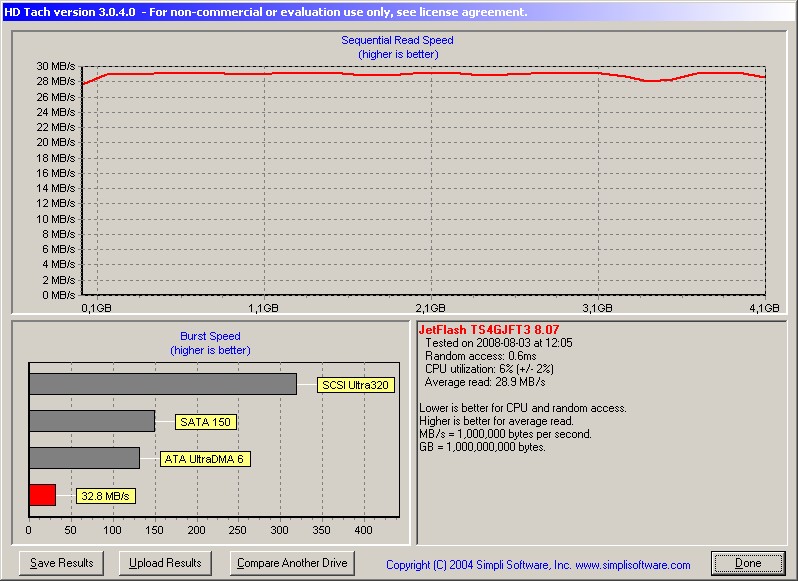
Task: Select the SATA 150 label
Action: pyautogui.click(x=206, y=422)
